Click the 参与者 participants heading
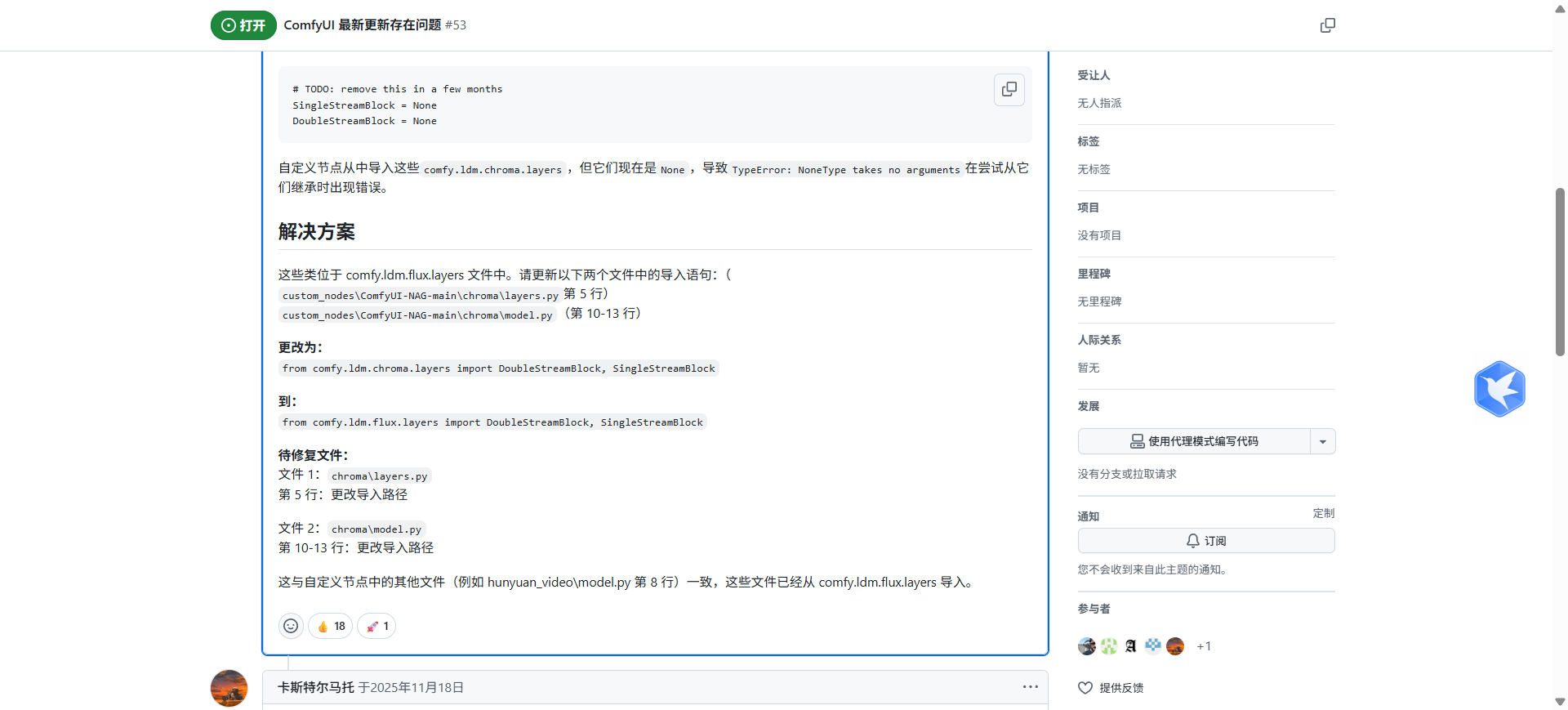Image resolution: width=1568 pixels, height=710 pixels. coord(1094,609)
